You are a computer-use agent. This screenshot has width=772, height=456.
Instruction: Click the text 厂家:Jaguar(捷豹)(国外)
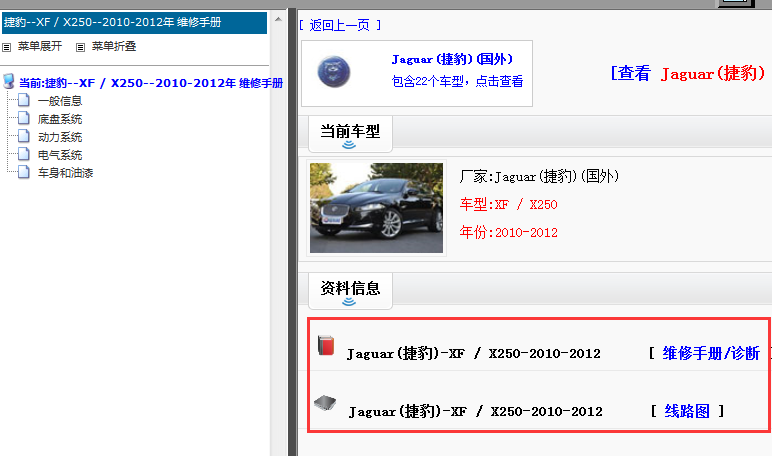coord(539,176)
